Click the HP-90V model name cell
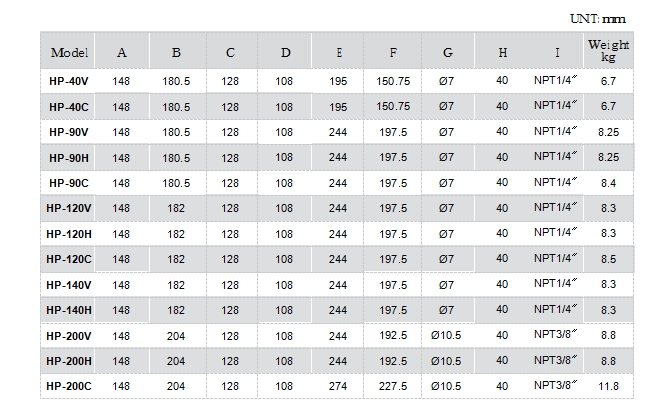The width and height of the screenshot is (670, 419). 69,131
